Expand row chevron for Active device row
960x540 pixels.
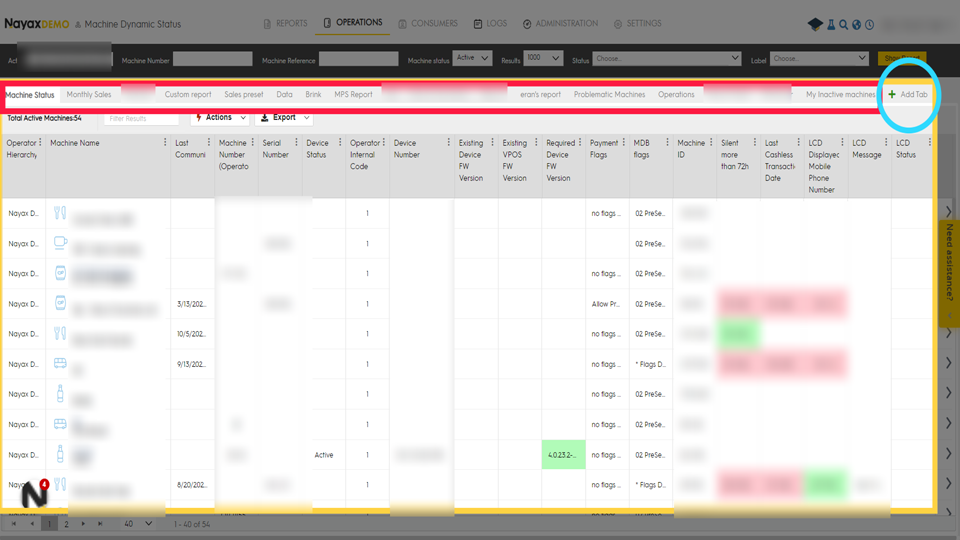coord(948,454)
